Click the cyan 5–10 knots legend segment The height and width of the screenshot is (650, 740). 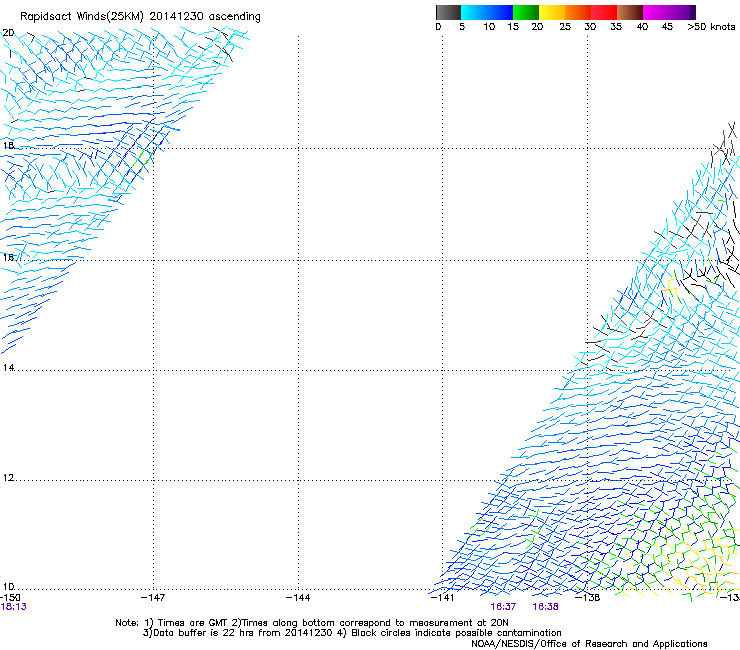(x=474, y=12)
